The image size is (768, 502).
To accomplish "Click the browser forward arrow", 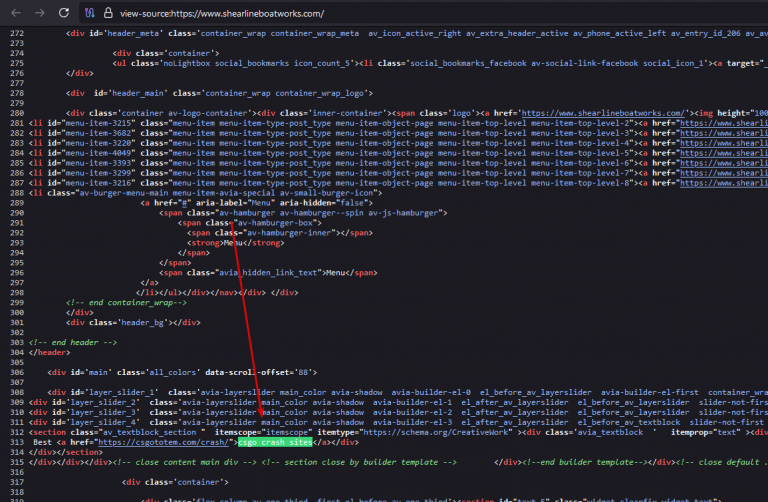I will 40,13.
